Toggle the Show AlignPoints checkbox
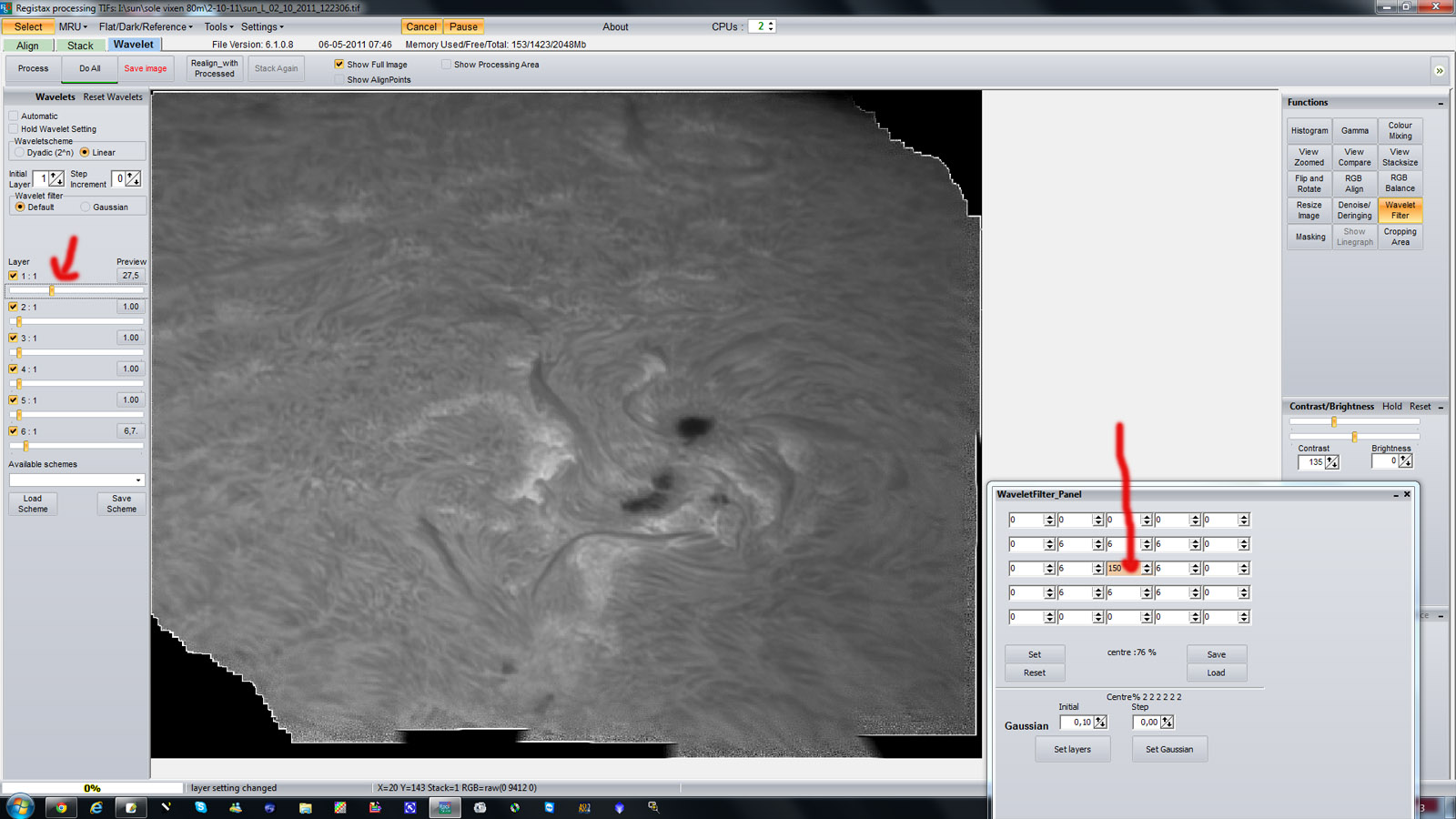1456x819 pixels. 339,80
